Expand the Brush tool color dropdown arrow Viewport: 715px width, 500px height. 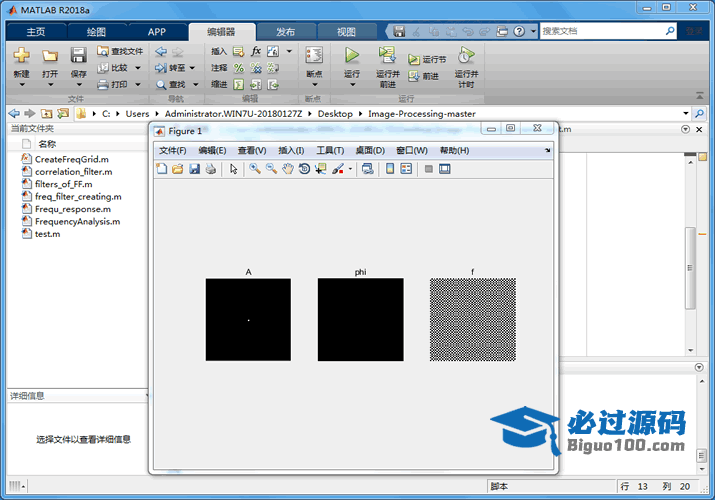click(350, 169)
